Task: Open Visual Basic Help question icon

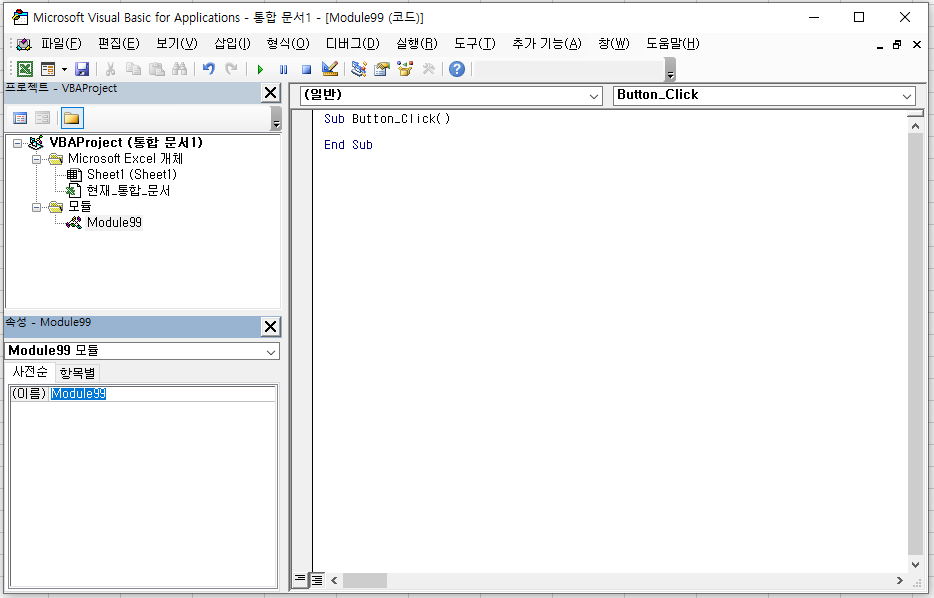Action: (x=457, y=69)
